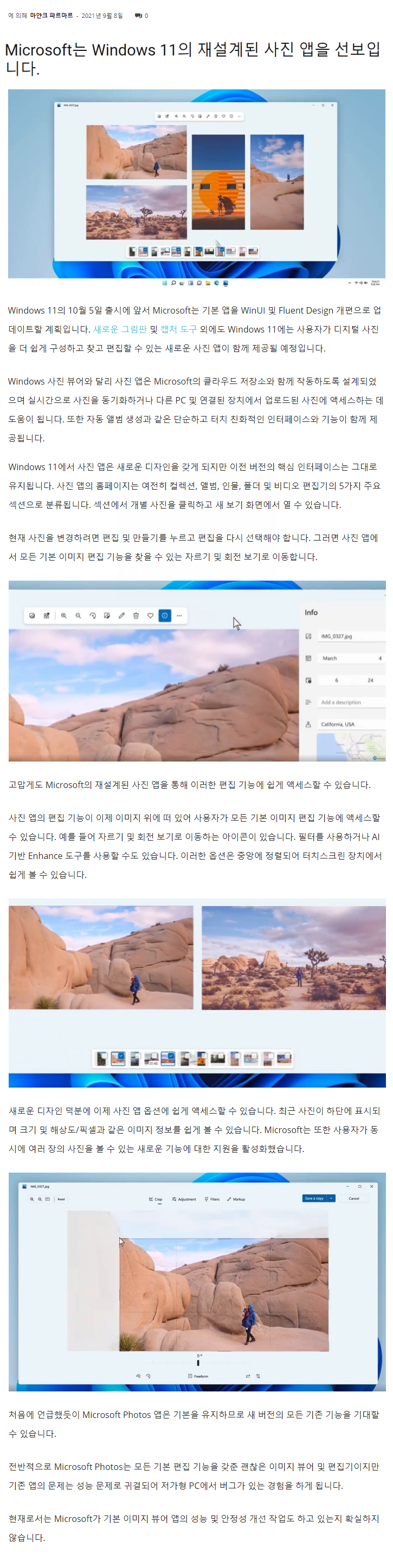Click the Cancel button in editor
393x1568 pixels.
point(354,1198)
